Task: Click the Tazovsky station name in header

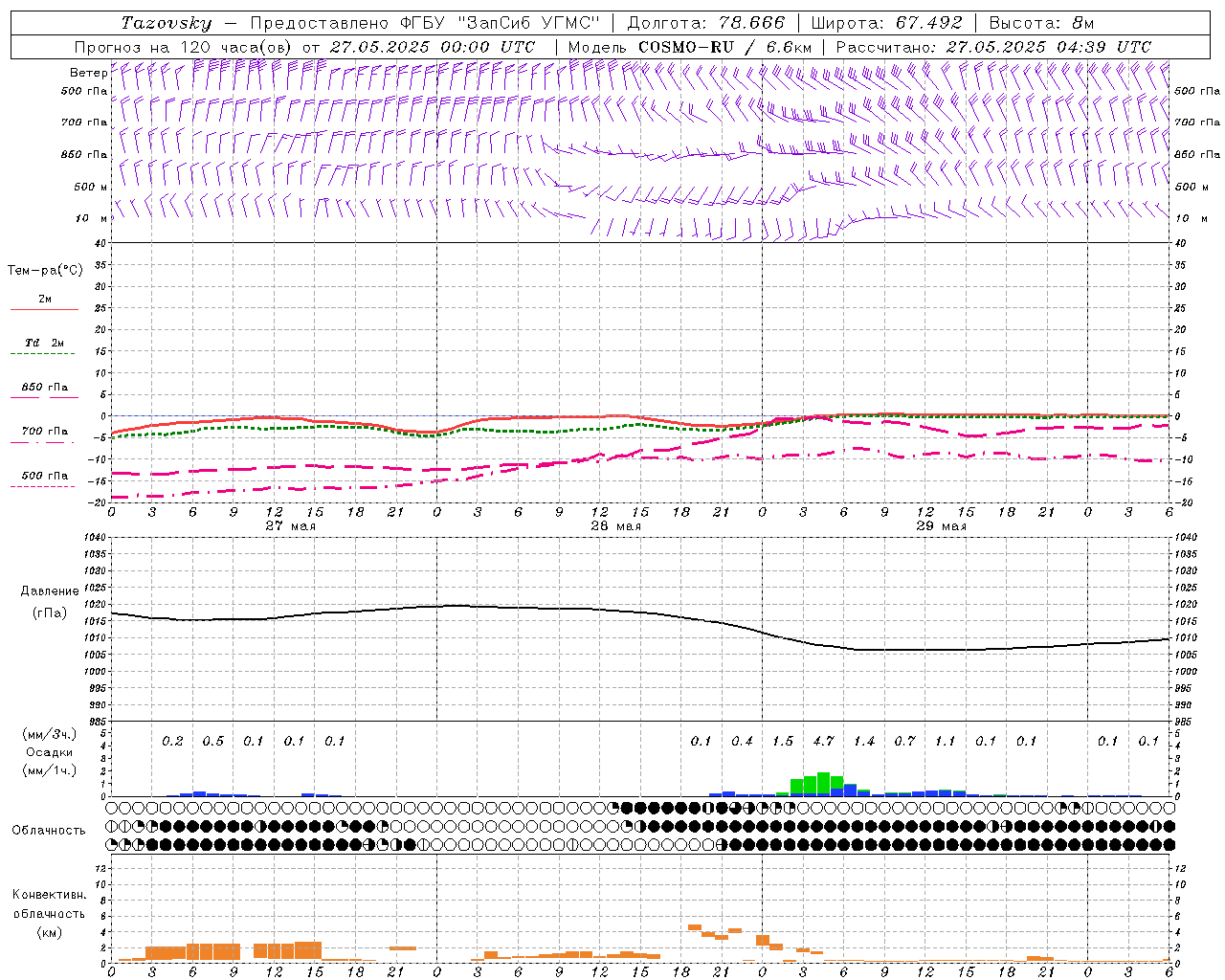Action: click(x=166, y=23)
